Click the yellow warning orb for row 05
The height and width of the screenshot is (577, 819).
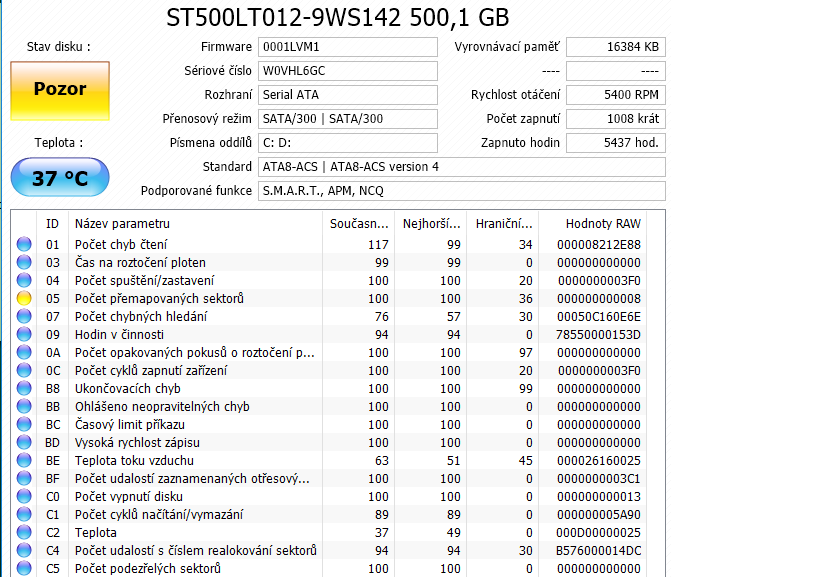pyautogui.click(x=24, y=298)
